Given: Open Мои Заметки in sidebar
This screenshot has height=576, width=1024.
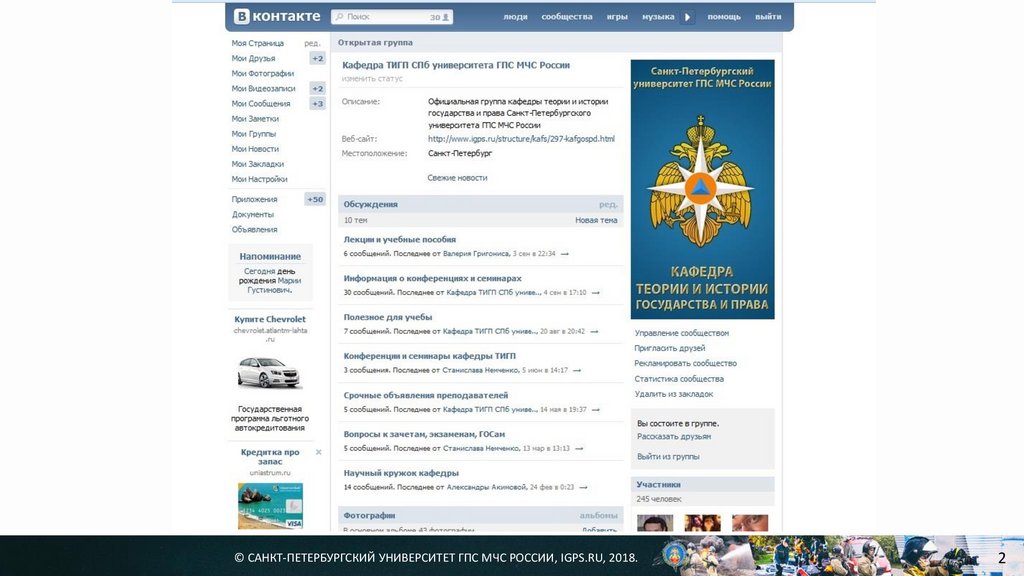Looking at the screenshot, I should 255,119.
